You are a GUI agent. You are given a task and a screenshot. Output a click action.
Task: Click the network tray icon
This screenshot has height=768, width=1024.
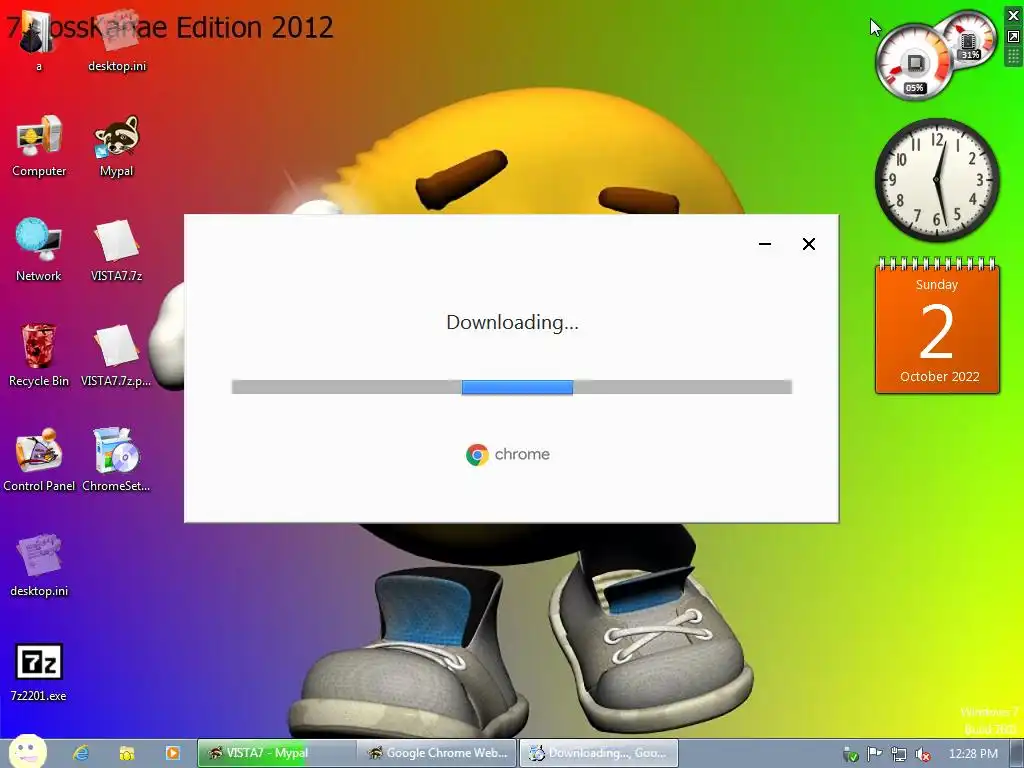click(899, 754)
